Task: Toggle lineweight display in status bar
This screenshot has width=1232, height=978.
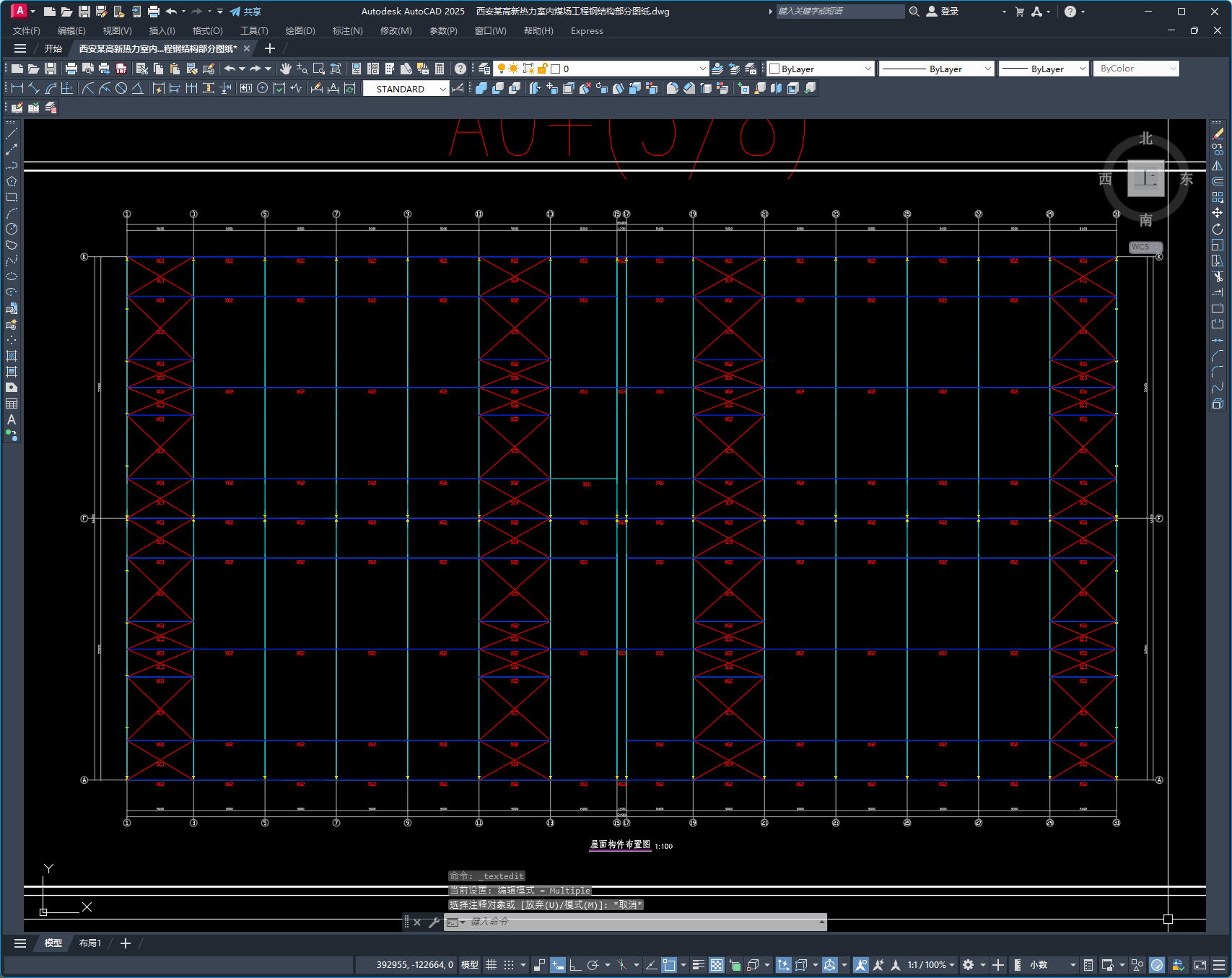Action: point(698,965)
